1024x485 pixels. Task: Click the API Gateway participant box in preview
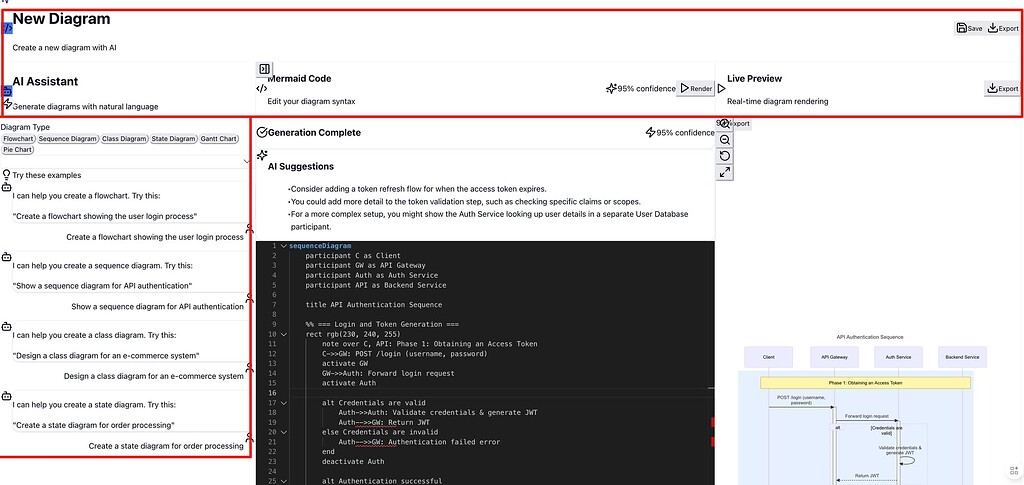pos(833,357)
